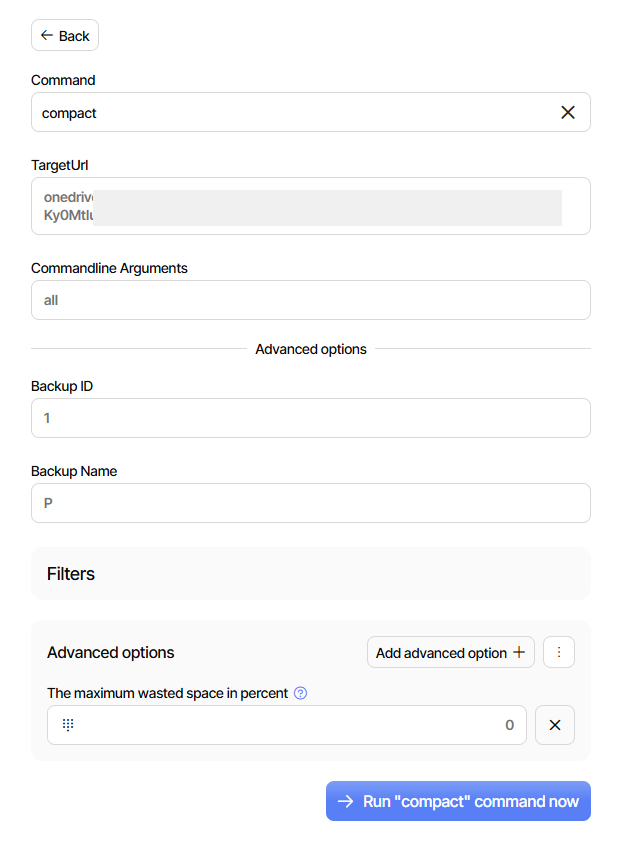635x842 pixels.
Task: Click the Back button
Action: click(65, 36)
